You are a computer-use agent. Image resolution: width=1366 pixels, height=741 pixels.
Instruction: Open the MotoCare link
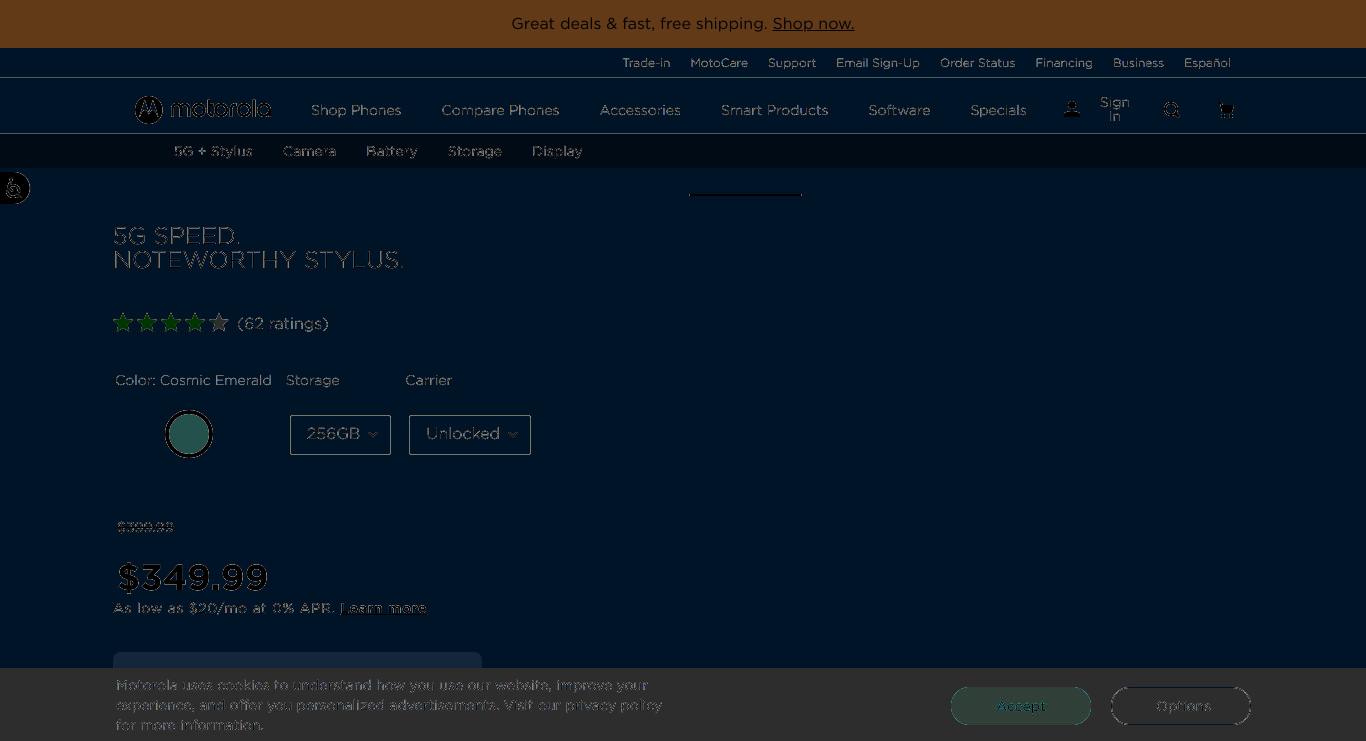click(719, 63)
